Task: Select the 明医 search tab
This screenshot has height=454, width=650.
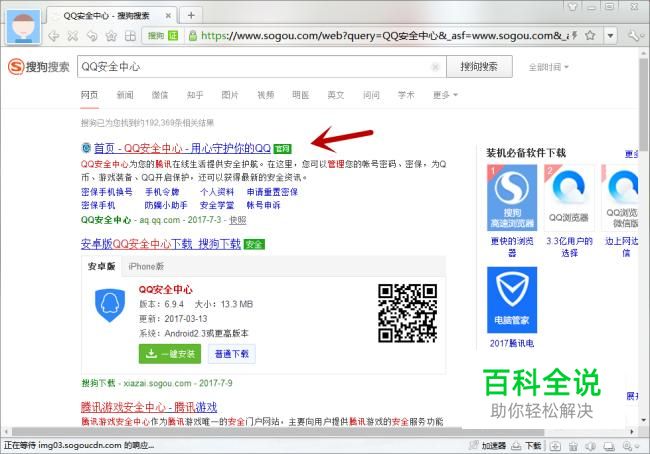Action: pos(301,95)
